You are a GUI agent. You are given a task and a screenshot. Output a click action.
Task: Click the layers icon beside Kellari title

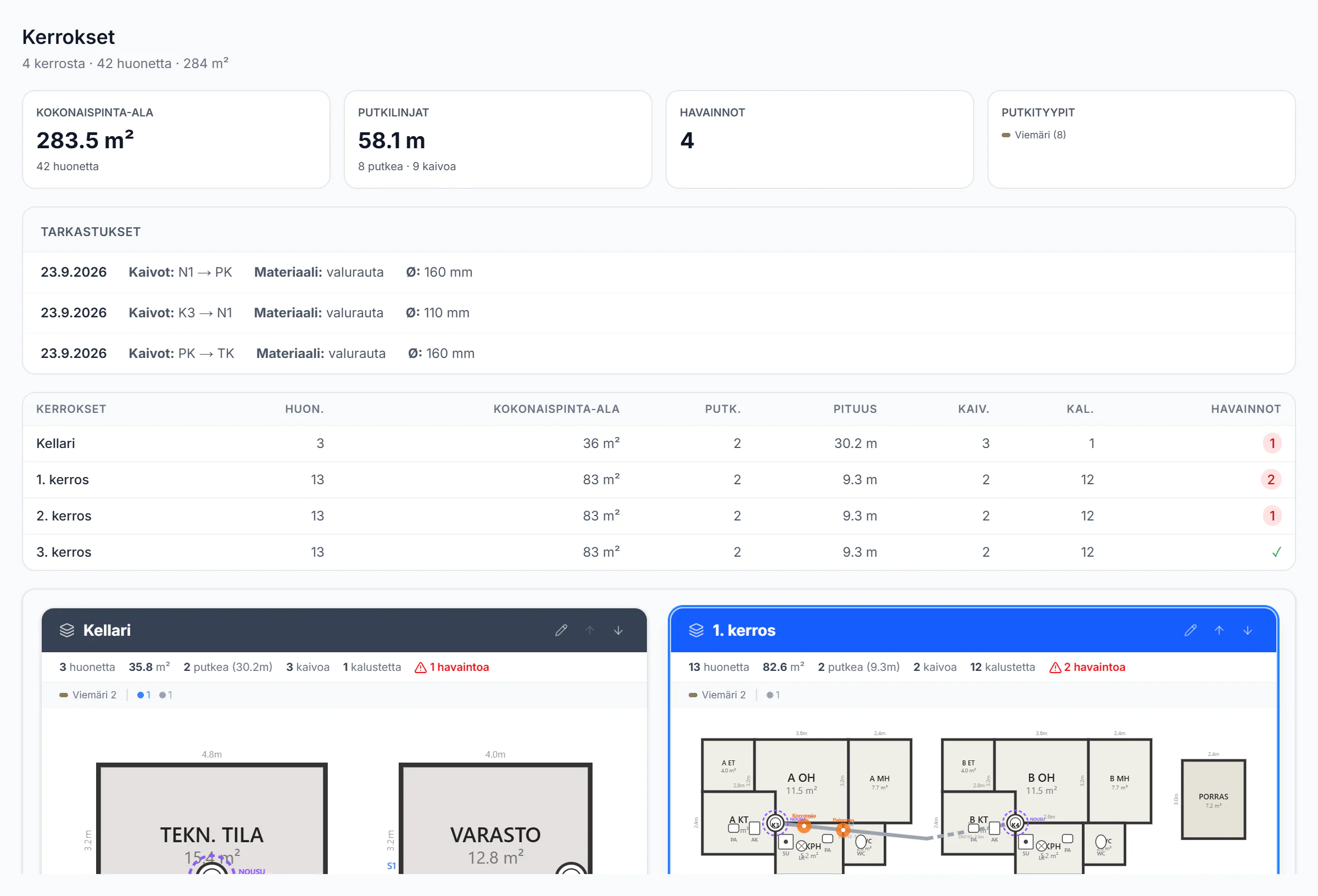[x=67, y=630]
